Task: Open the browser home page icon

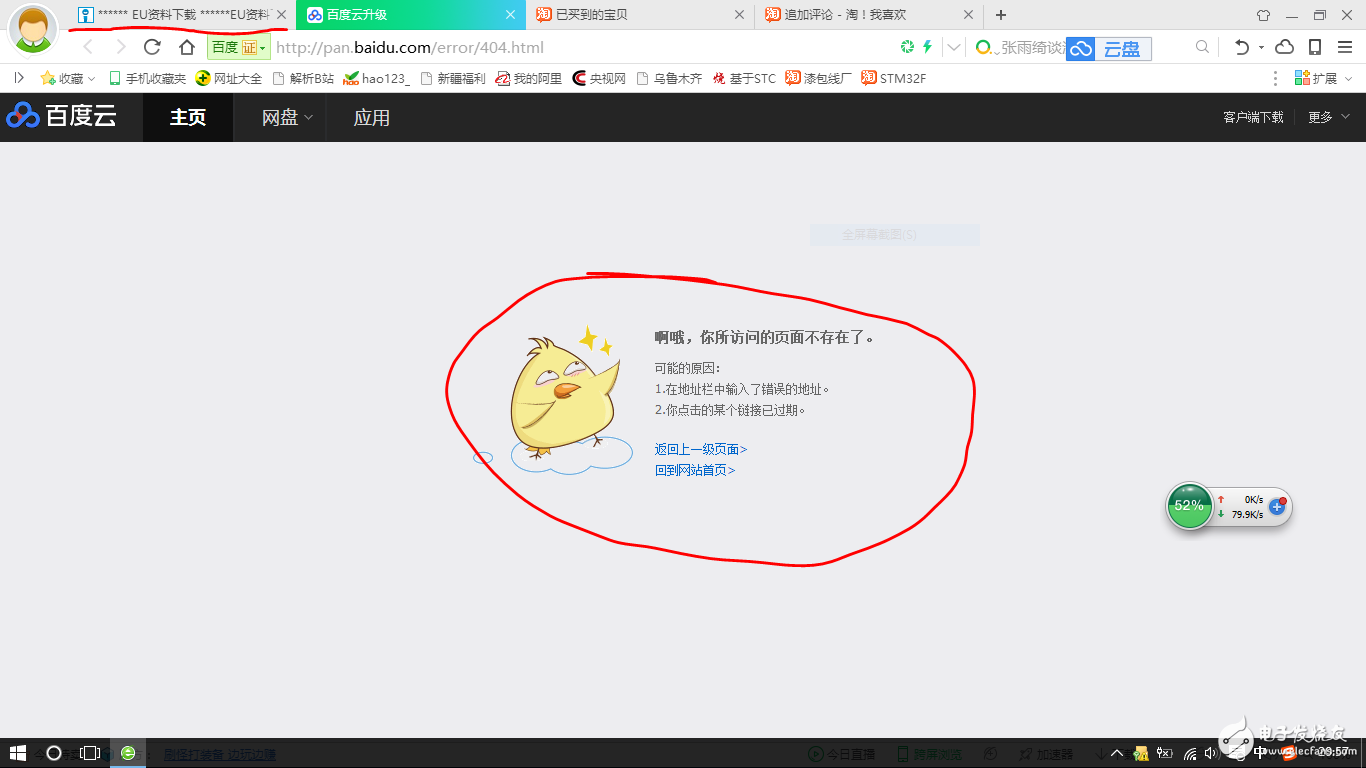Action: 186,47
